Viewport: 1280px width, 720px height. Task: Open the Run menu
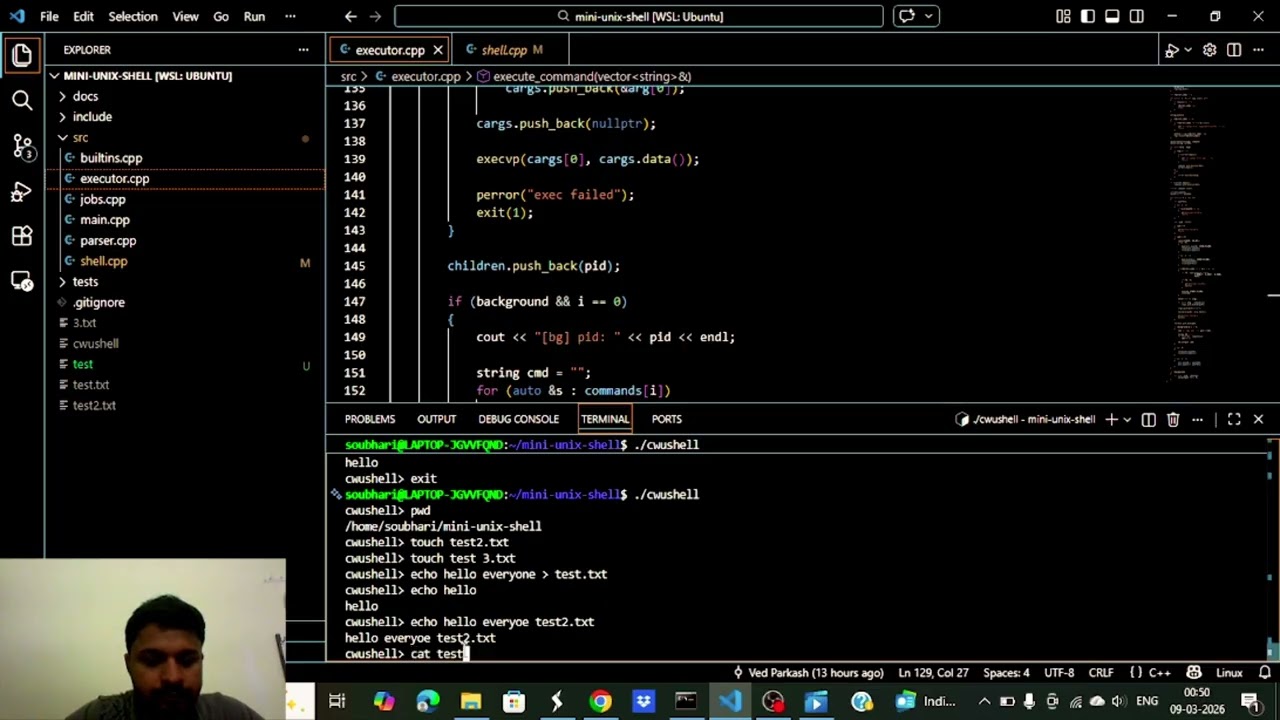coord(254,16)
